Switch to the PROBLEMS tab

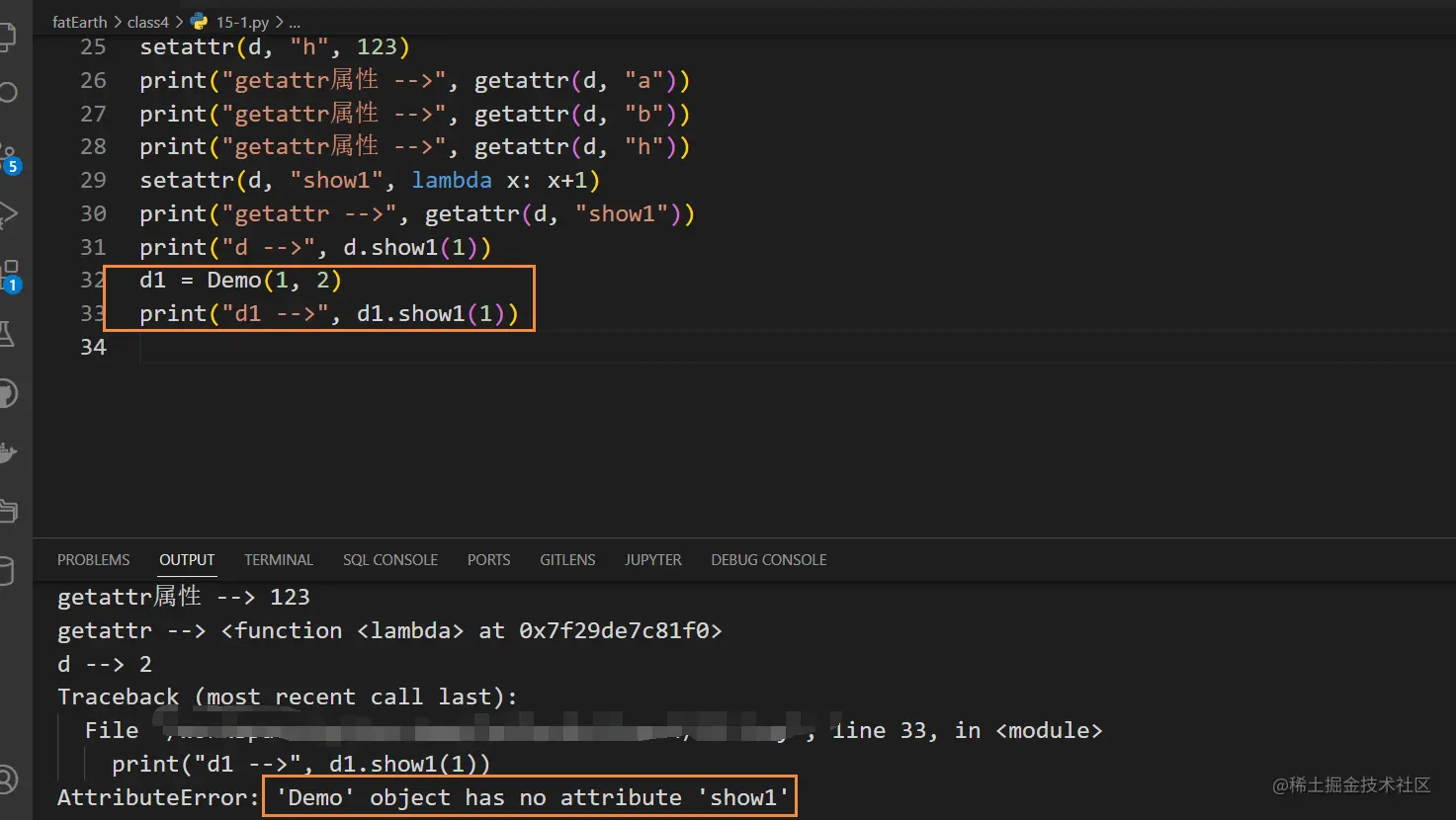pyautogui.click(x=93, y=559)
